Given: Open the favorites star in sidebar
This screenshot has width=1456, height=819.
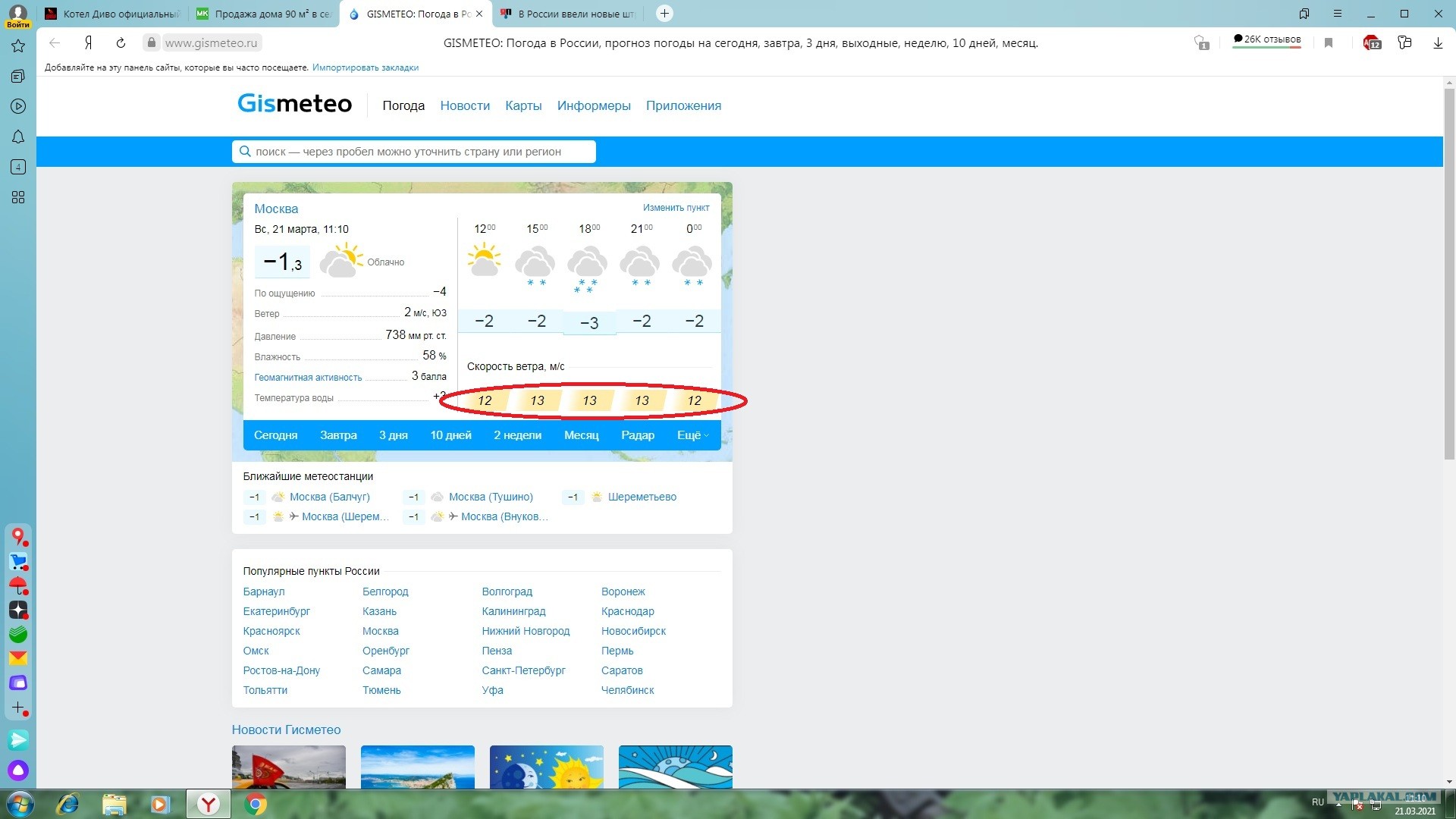Looking at the screenshot, I should click(18, 46).
